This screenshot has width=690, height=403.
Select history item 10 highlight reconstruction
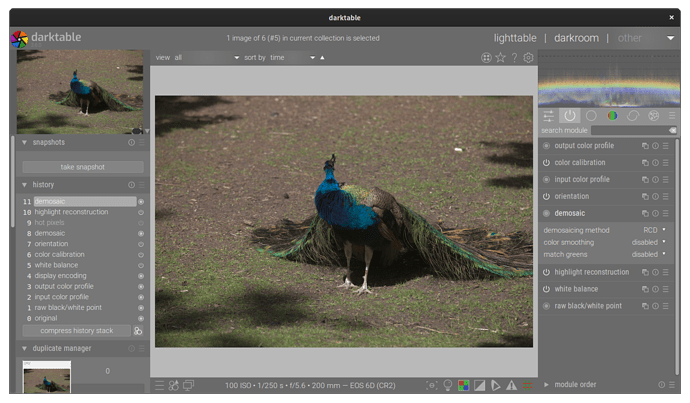click(71, 212)
